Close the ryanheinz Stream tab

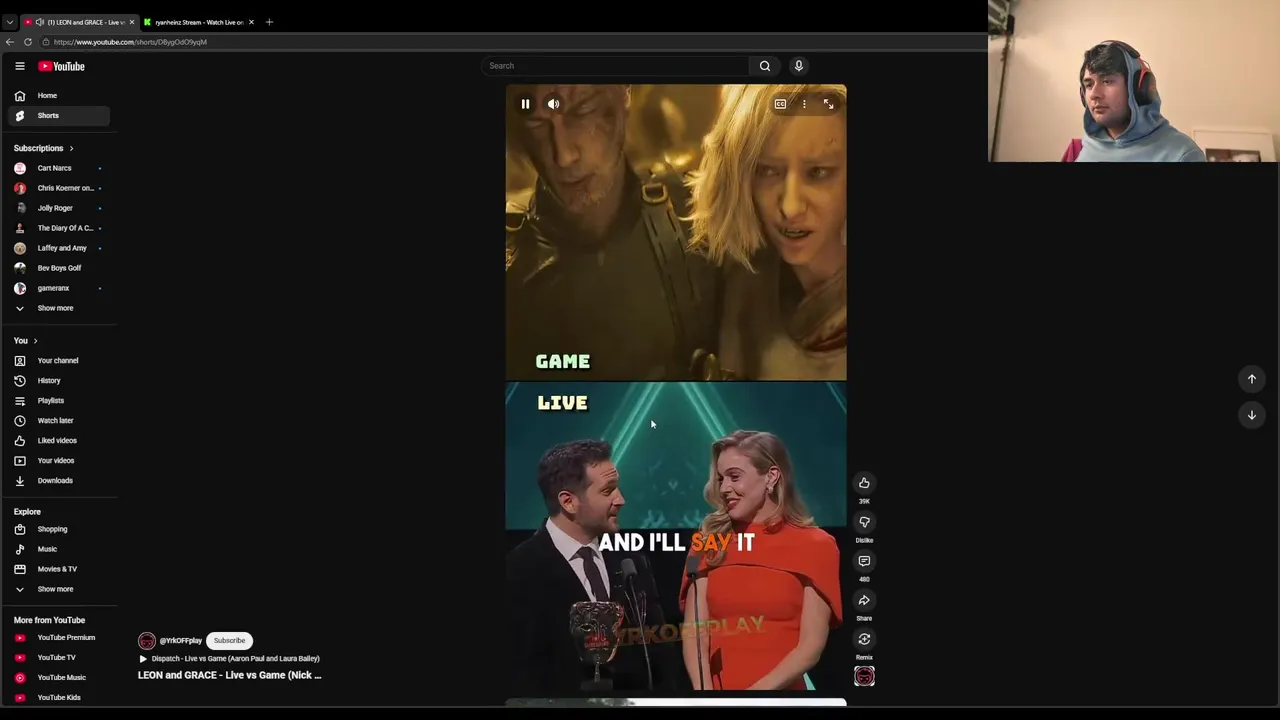(251, 22)
